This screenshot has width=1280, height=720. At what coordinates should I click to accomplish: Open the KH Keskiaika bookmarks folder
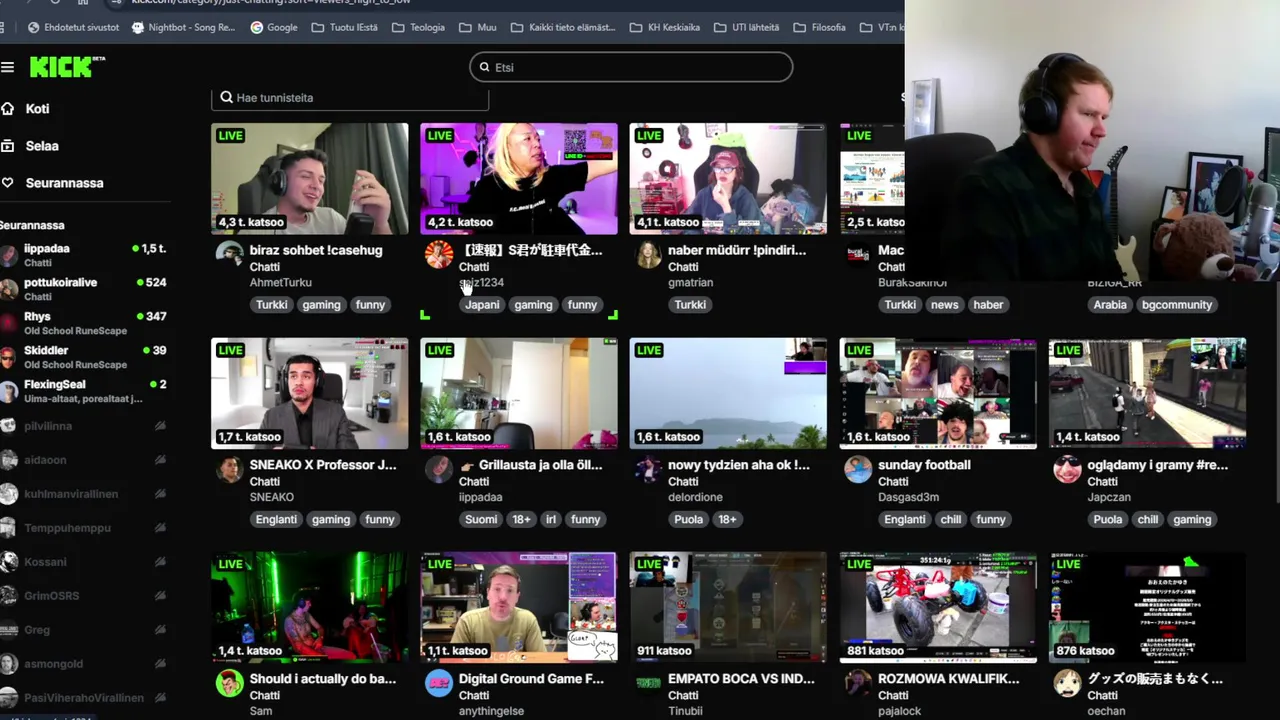(665, 27)
